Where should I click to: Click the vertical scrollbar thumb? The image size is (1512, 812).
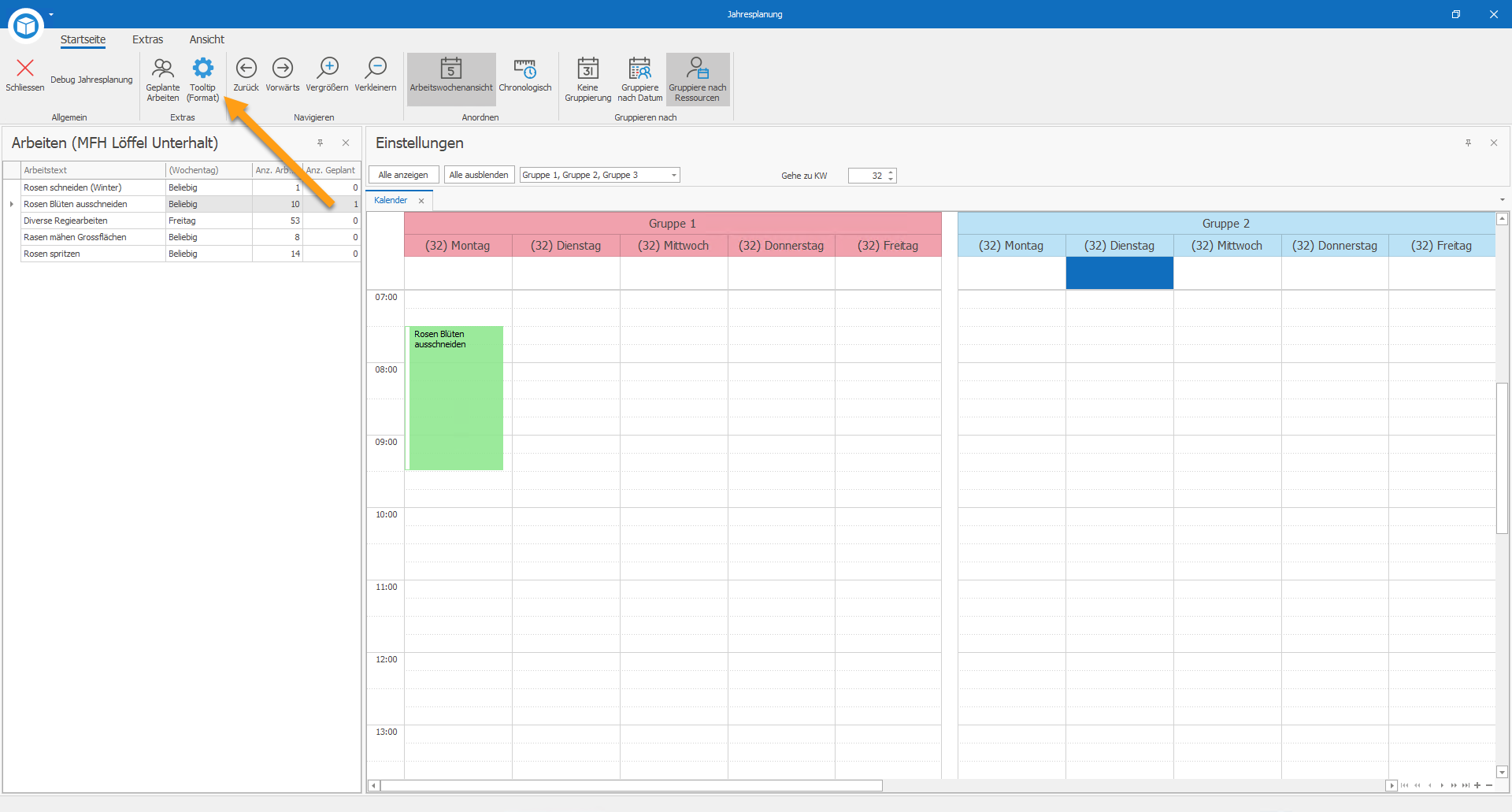click(1502, 458)
